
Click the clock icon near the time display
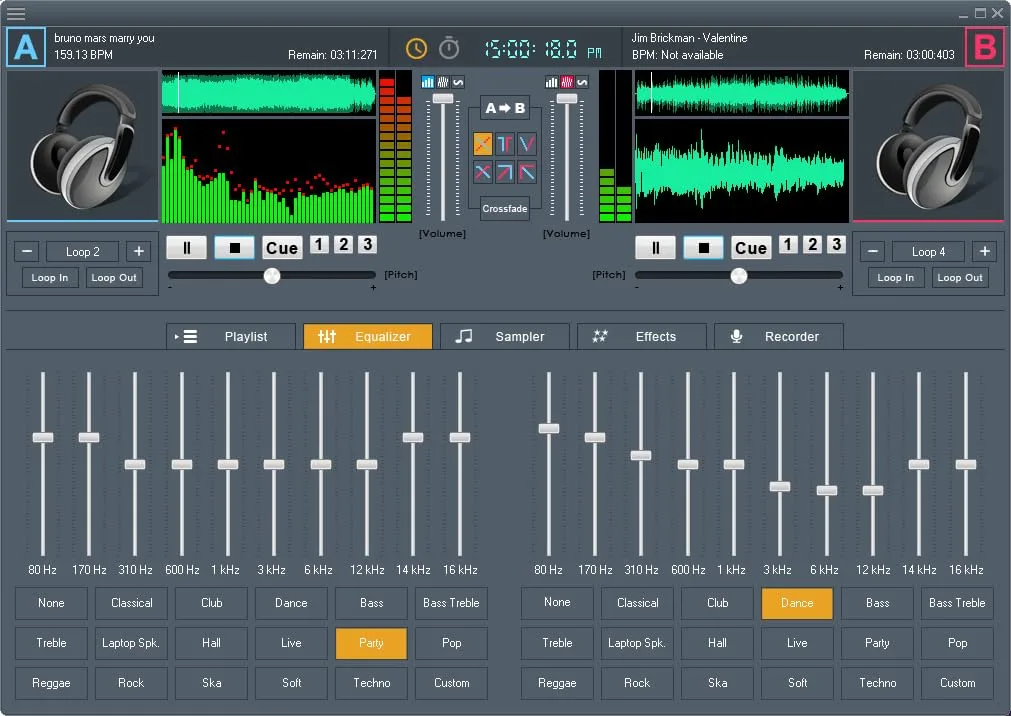416,46
